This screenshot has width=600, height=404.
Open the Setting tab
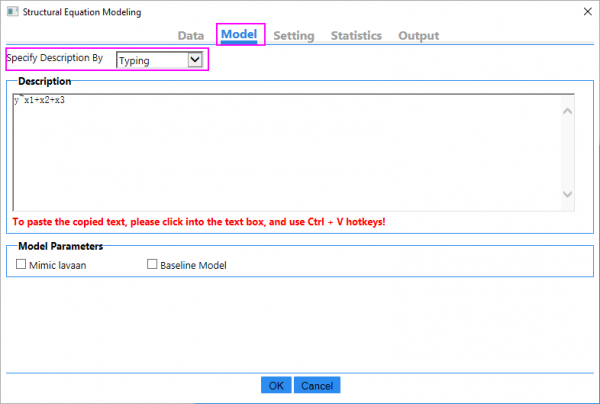tap(294, 36)
